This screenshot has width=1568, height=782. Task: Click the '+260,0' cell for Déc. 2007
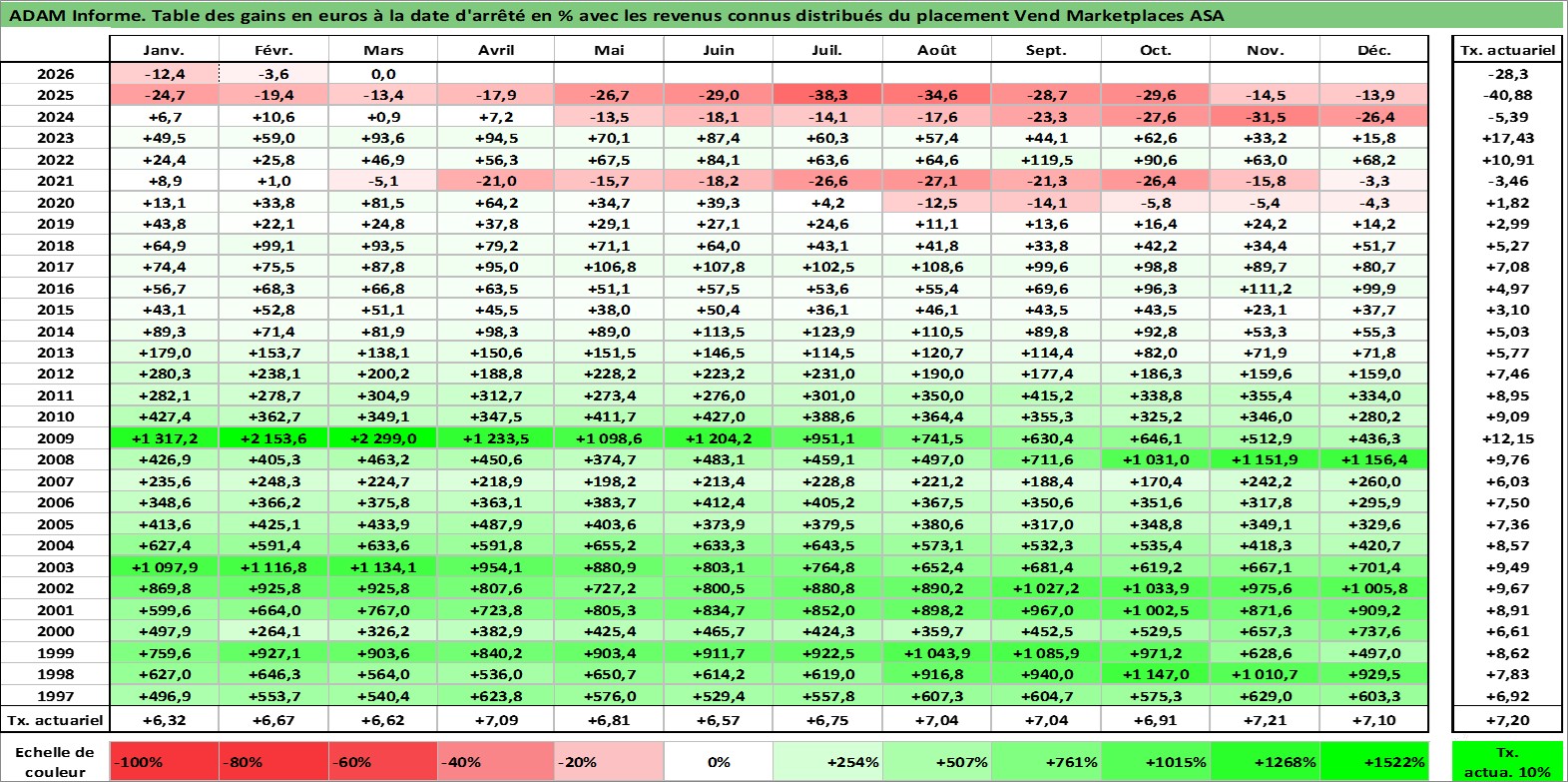click(1373, 481)
